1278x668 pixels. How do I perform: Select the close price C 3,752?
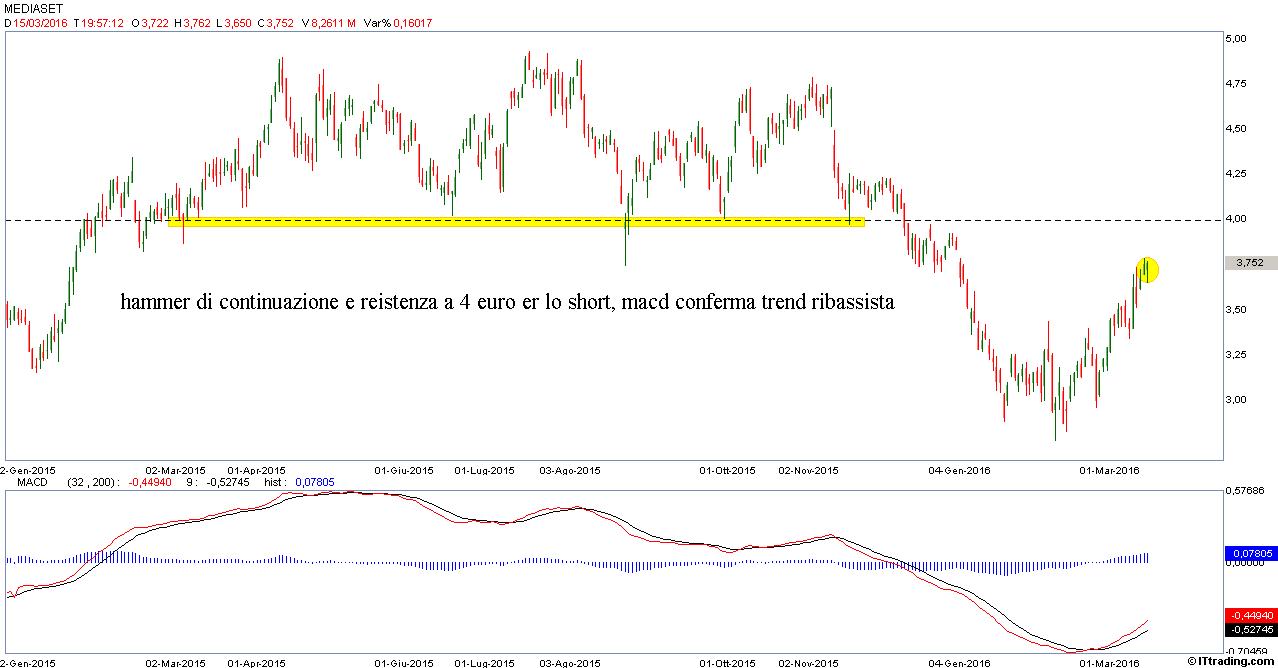click(276, 22)
